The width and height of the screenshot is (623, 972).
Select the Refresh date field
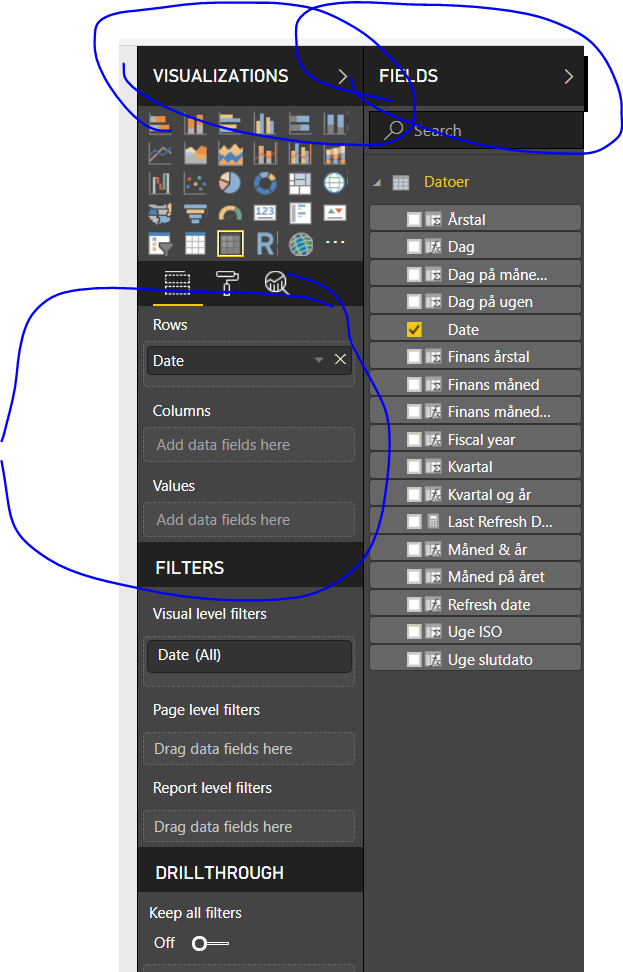(475, 604)
